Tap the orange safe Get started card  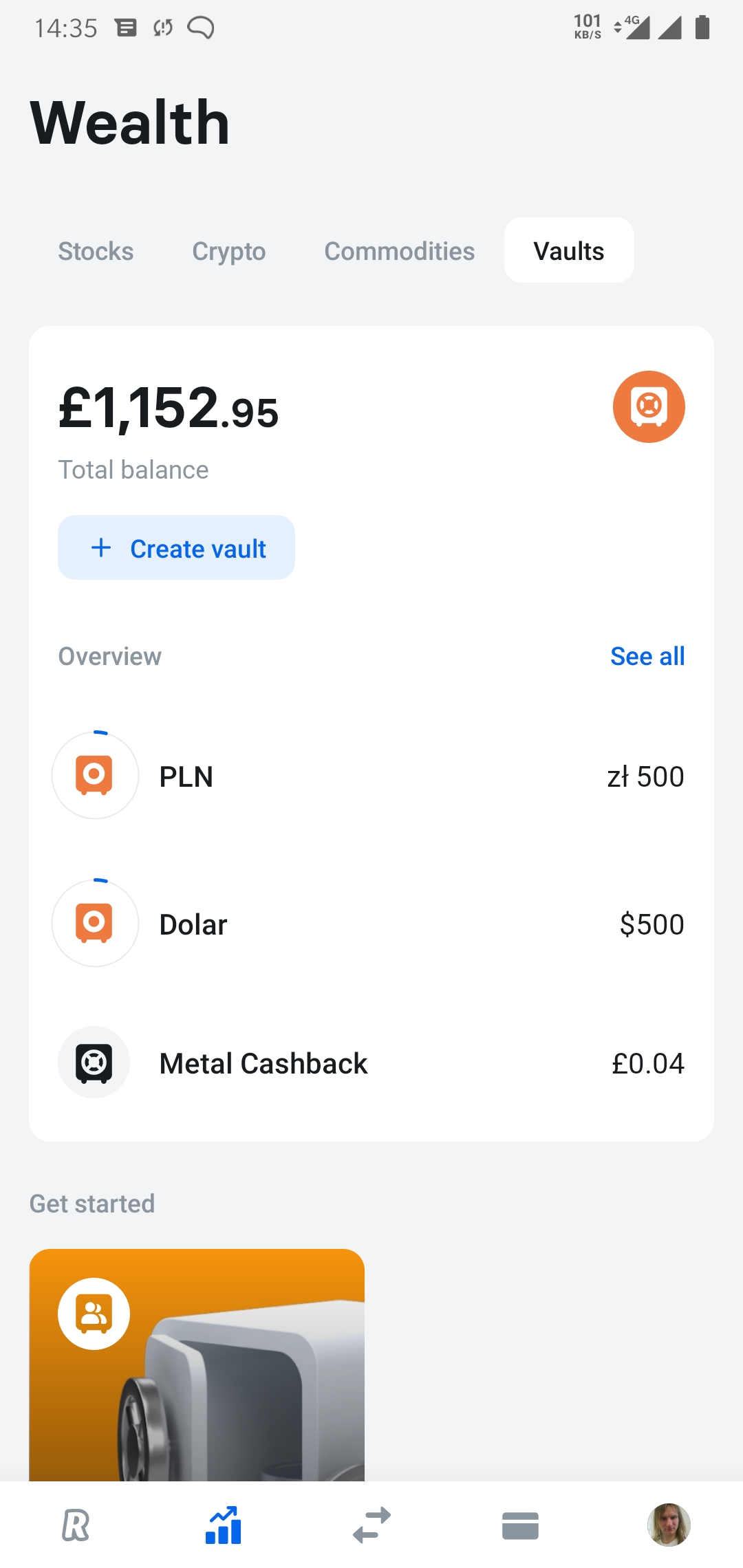(197, 1369)
